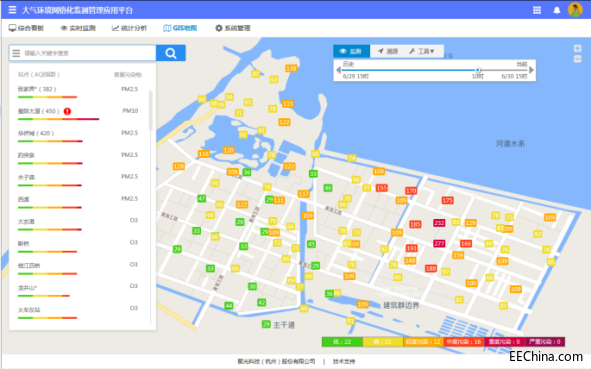
Task: Select the orange 137 station marker
Action: click(303, 194)
